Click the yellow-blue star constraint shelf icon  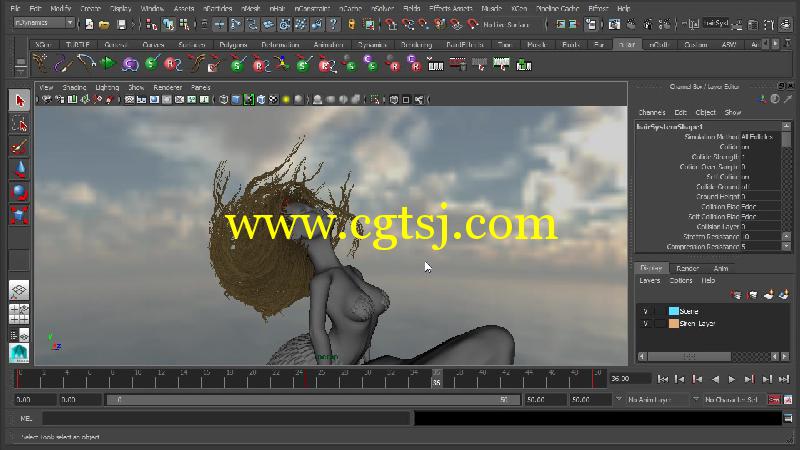(x=281, y=64)
